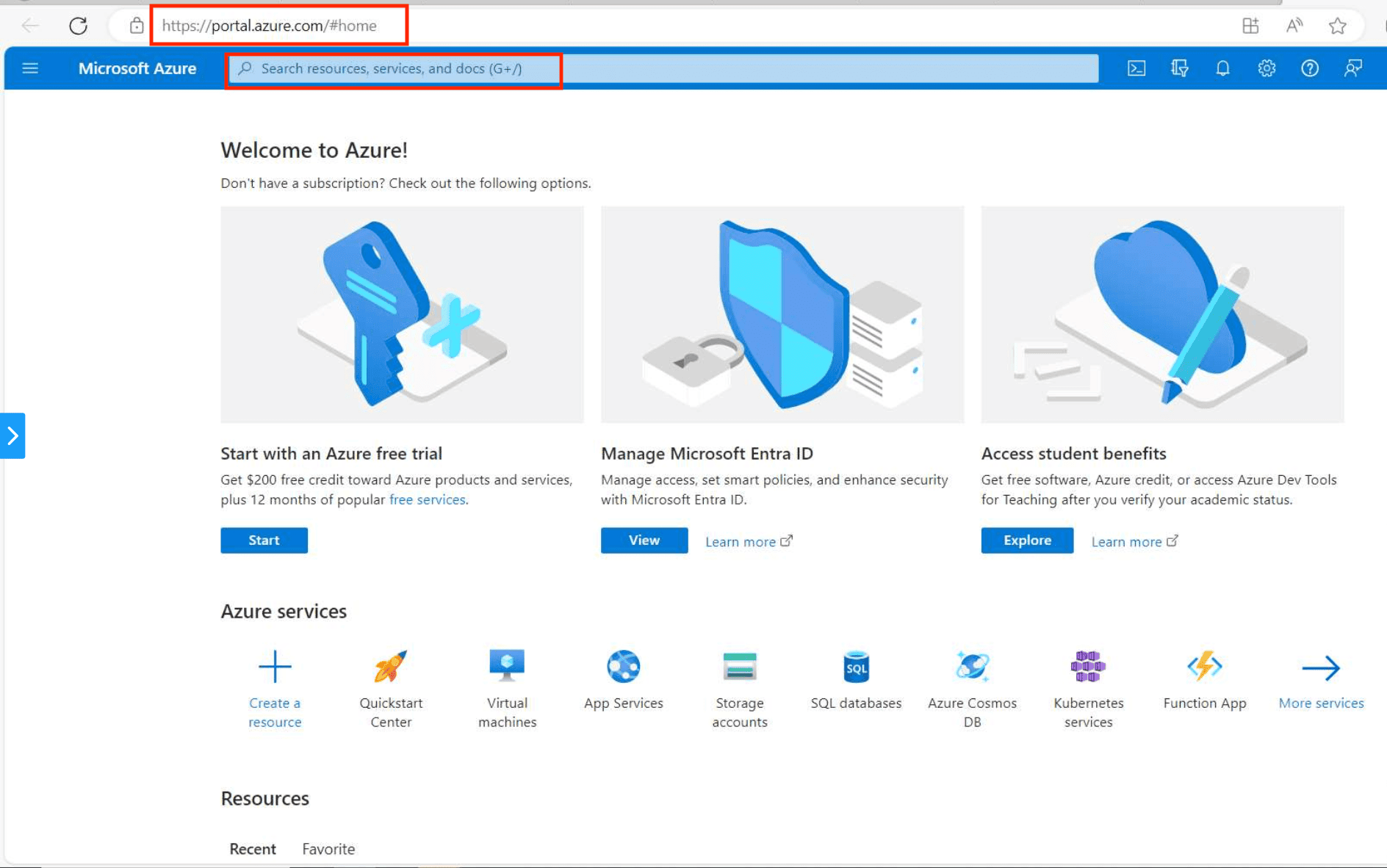Click the "Manage Microsoft Entra ID" heading
The height and width of the screenshot is (868, 1387).
pos(707,454)
